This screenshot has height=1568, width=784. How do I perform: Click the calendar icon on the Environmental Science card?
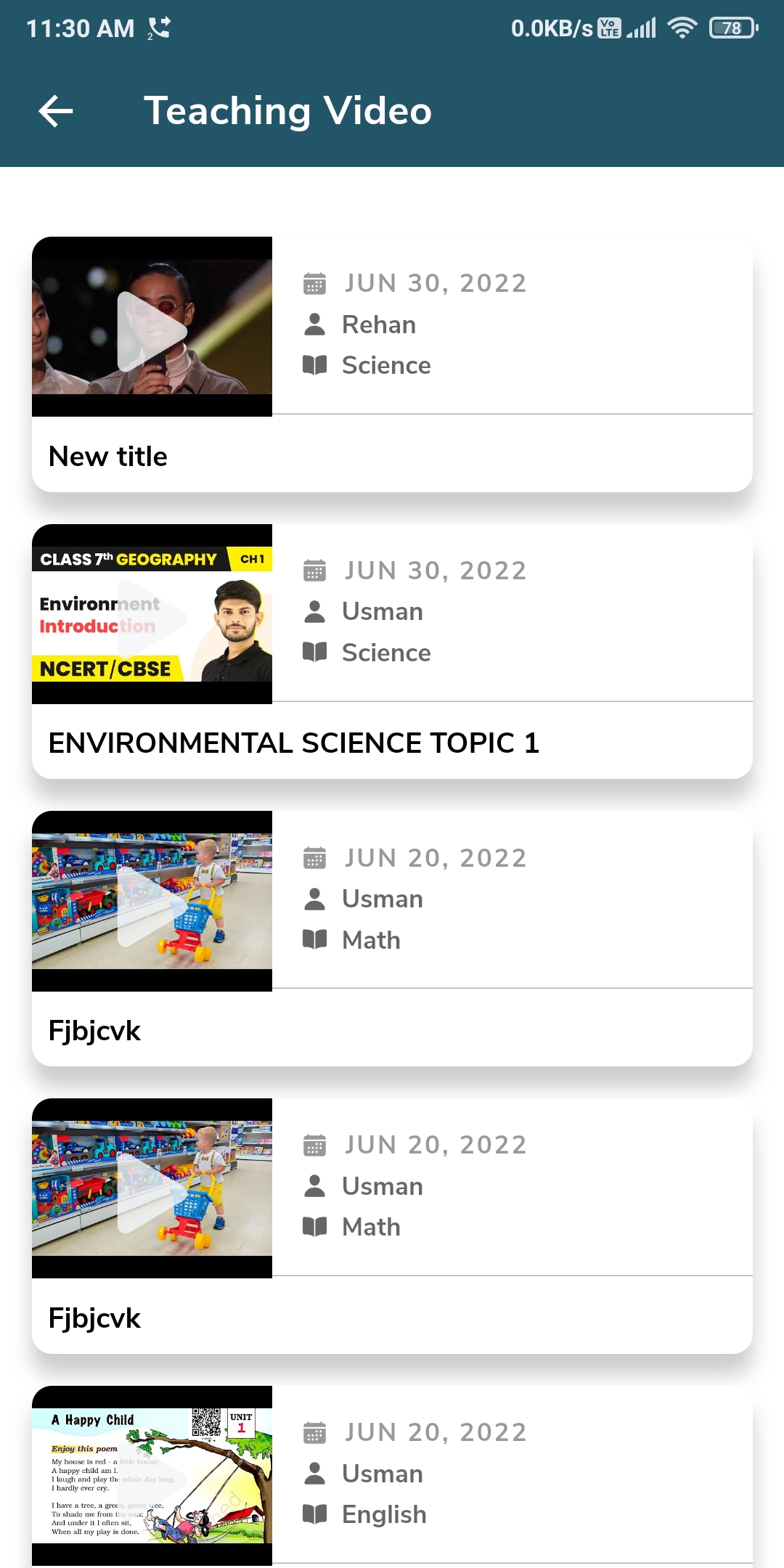(314, 571)
